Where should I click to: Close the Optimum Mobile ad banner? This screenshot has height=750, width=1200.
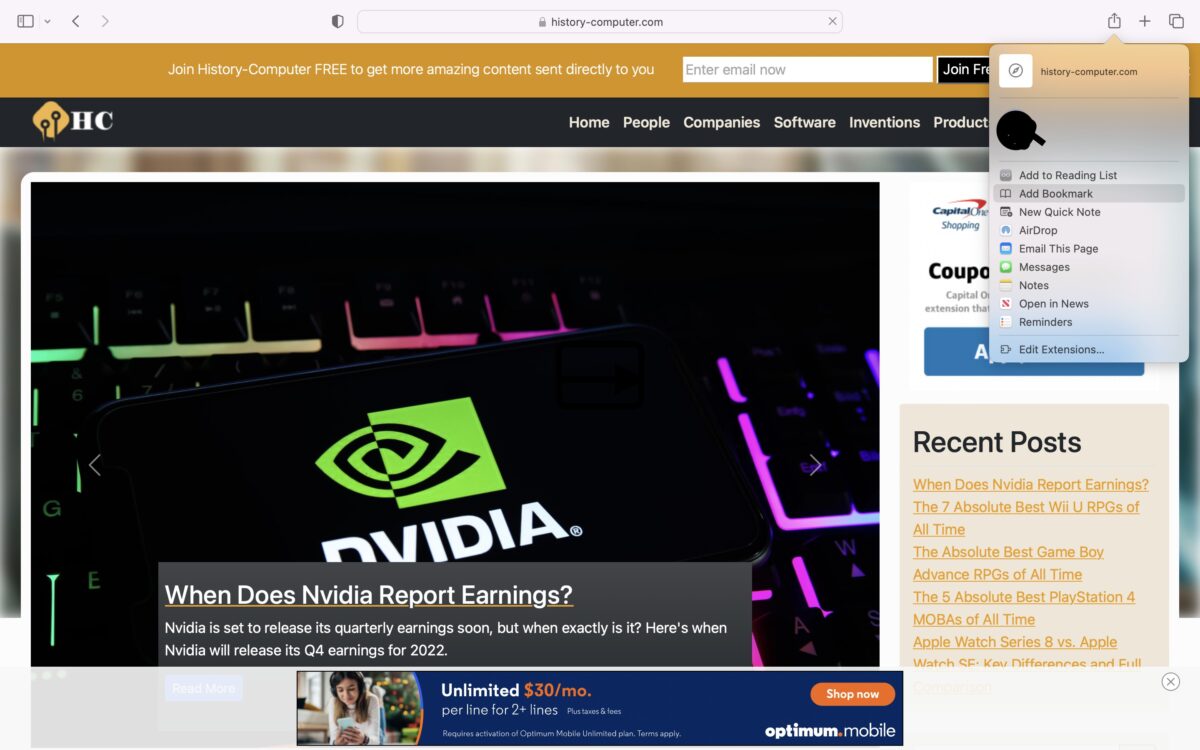1170,682
